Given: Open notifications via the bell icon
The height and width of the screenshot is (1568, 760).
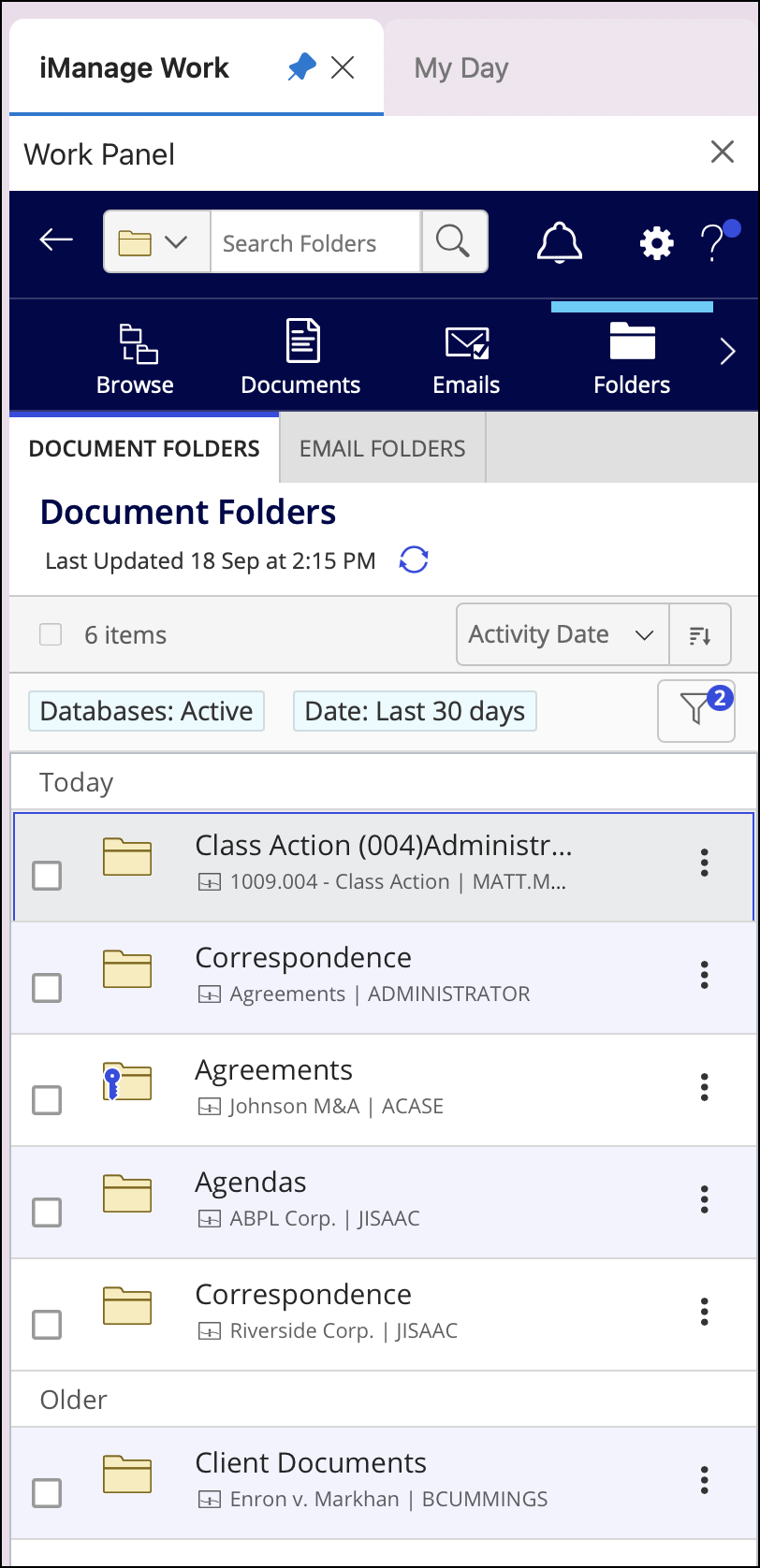Looking at the screenshot, I should 559,241.
